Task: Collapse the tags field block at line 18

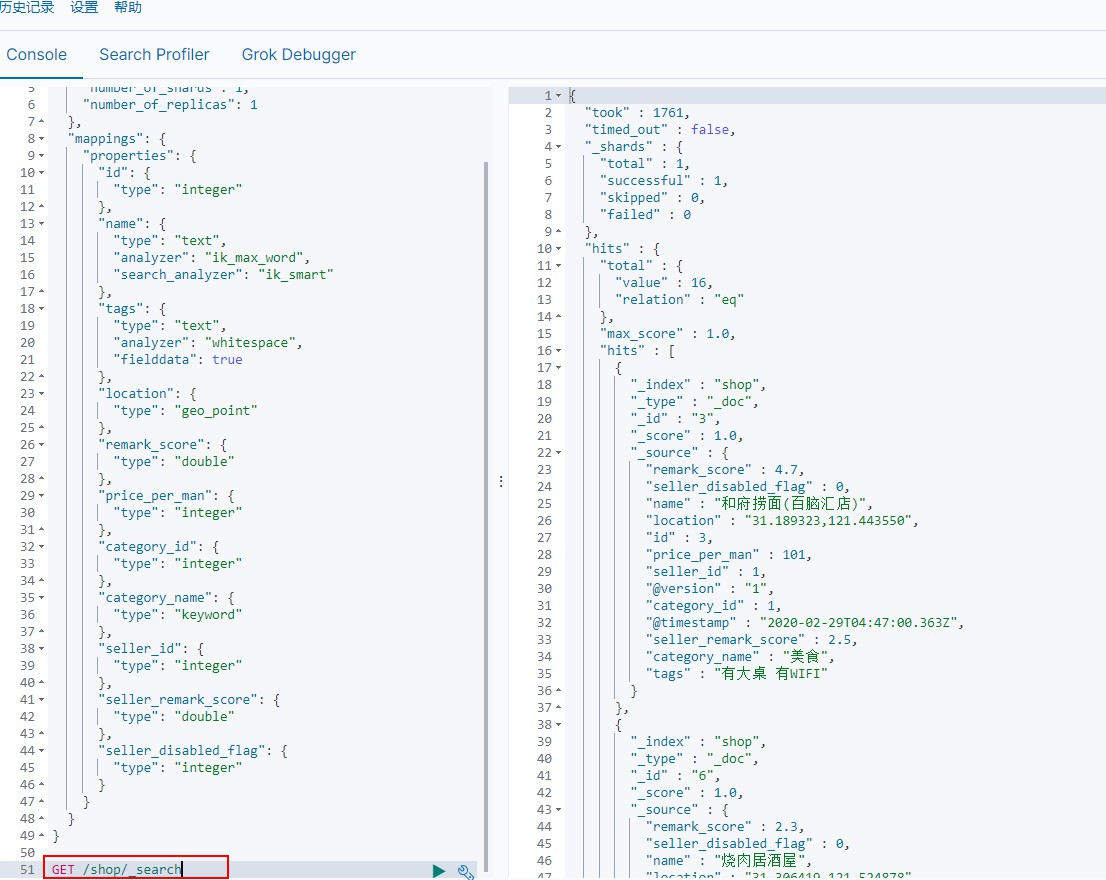Action: tap(42, 309)
